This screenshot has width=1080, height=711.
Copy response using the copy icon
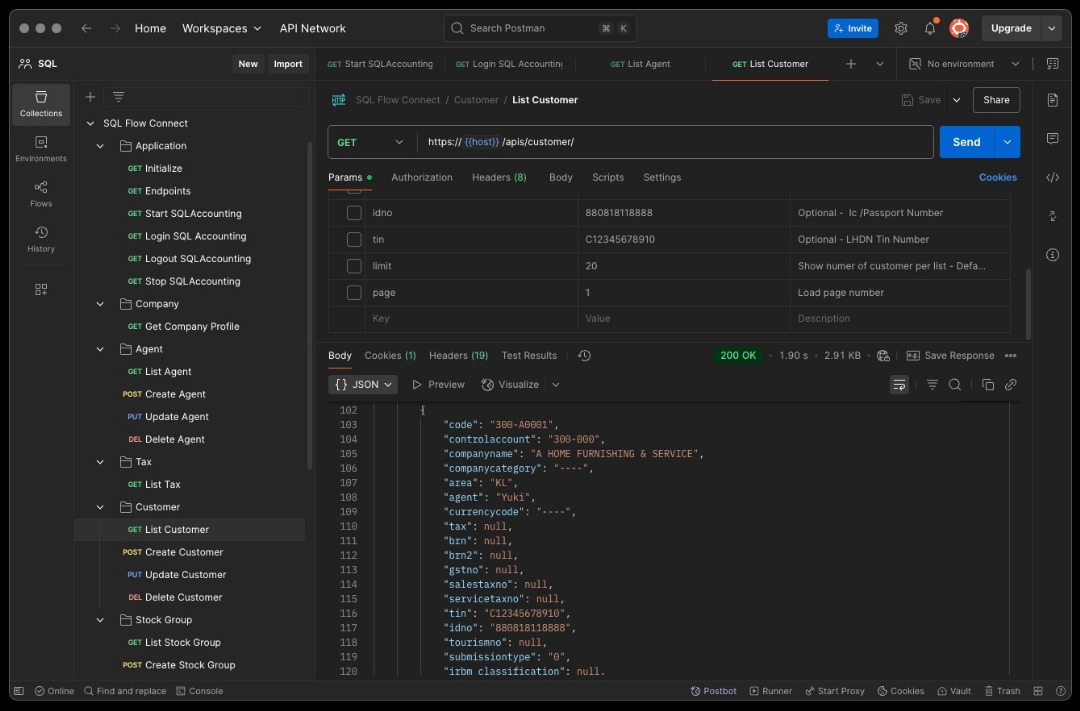click(988, 385)
